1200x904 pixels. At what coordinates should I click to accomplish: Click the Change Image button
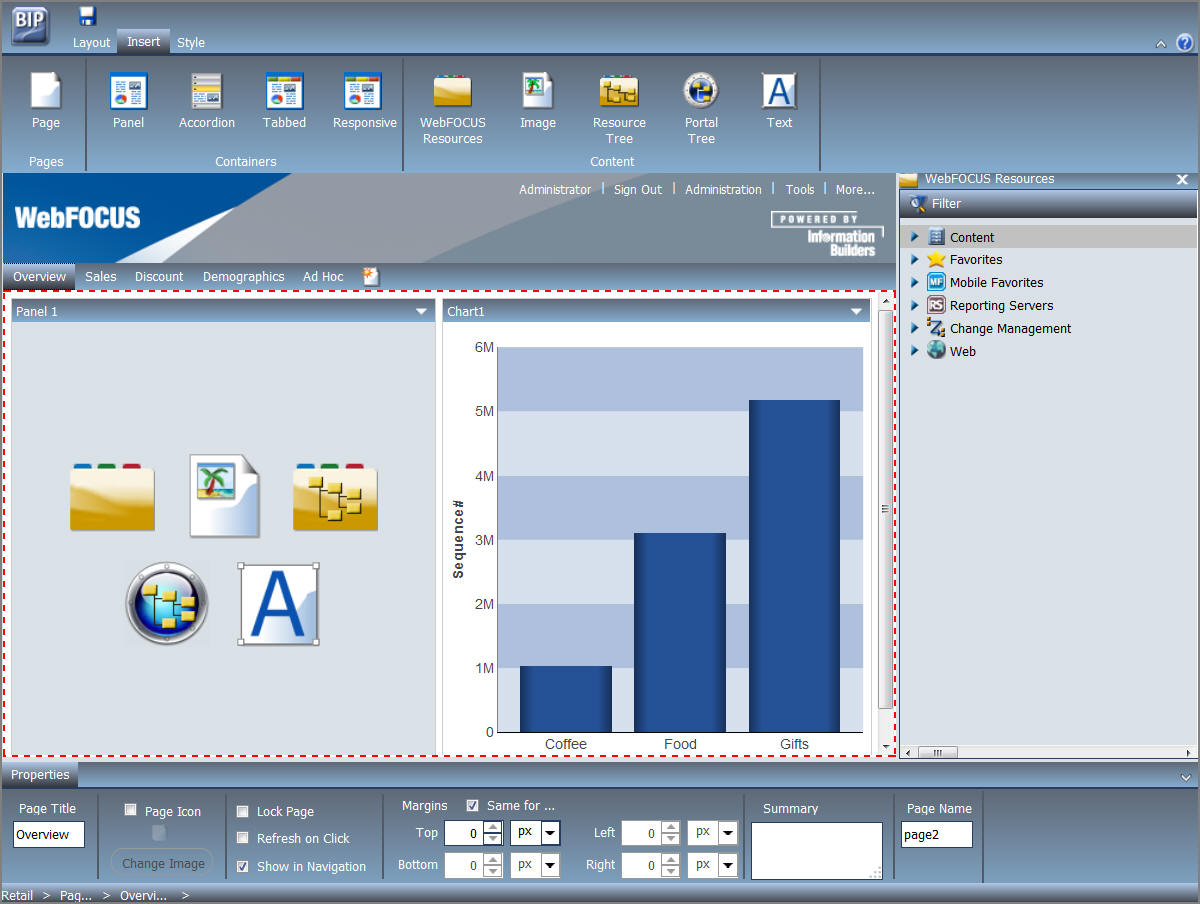click(163, 863)
